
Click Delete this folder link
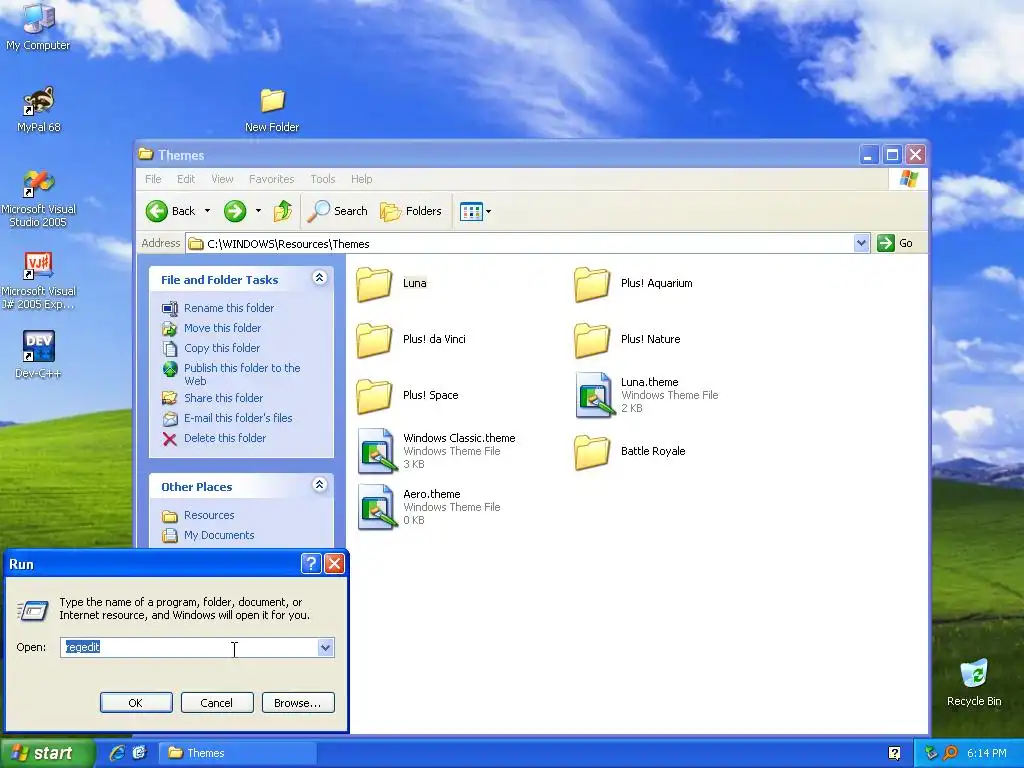pos(225,438)
